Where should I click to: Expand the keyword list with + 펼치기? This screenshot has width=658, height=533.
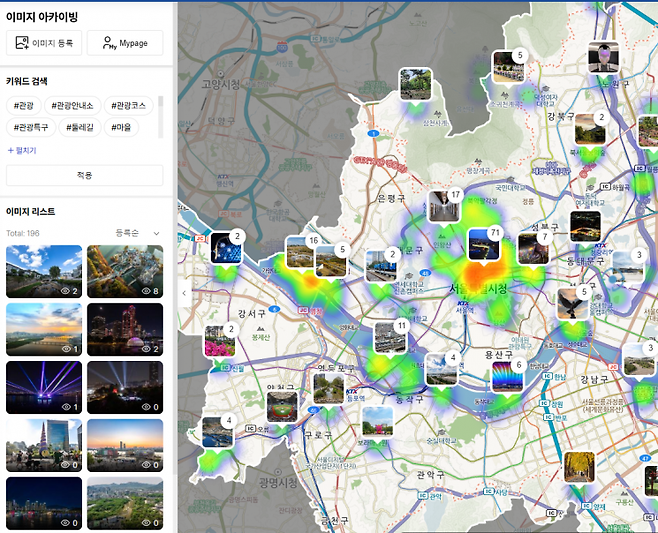click(x=21, y=150)
